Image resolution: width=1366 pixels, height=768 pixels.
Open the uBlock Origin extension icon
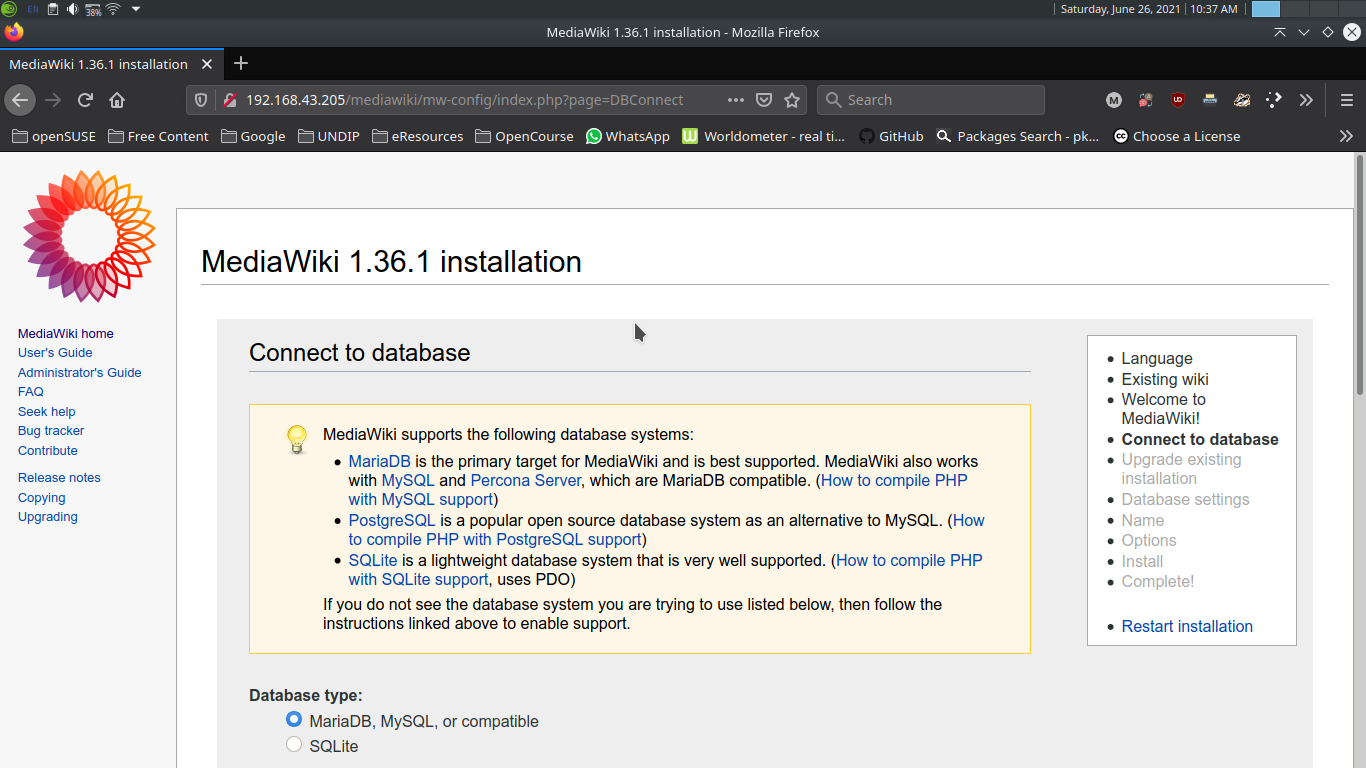tap(1178, 100)
